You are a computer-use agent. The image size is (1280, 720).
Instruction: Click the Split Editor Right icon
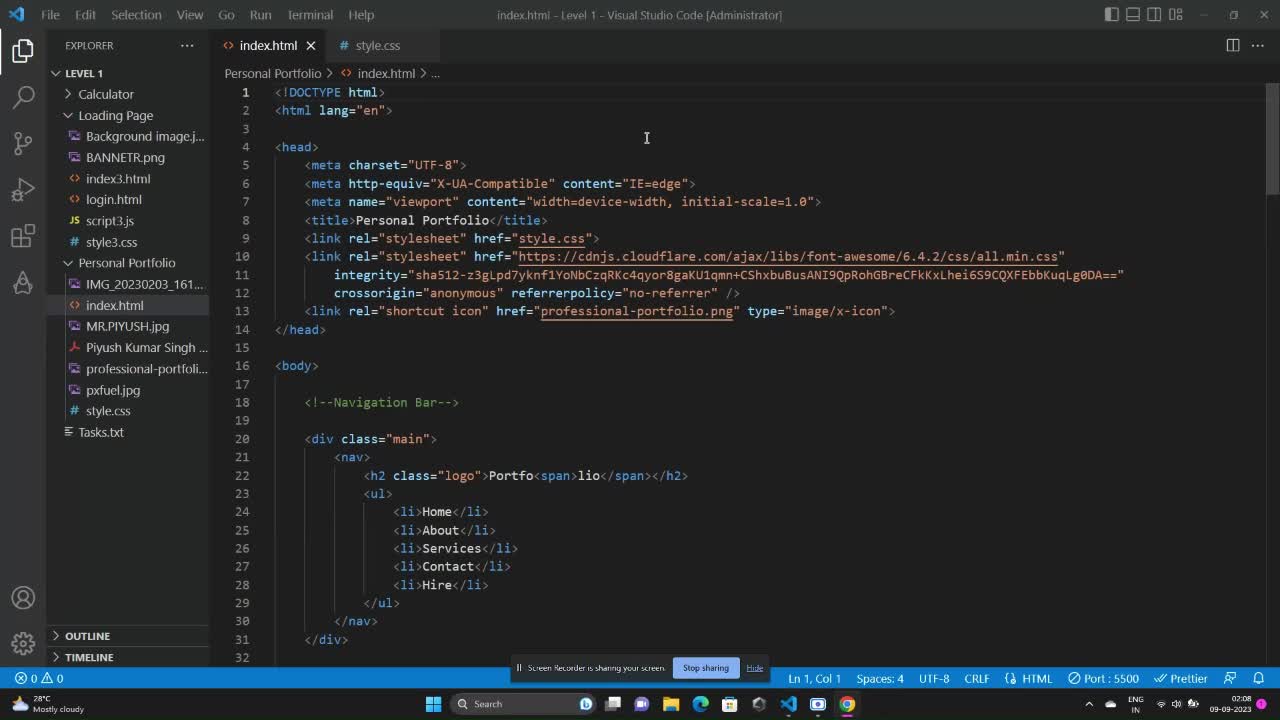(x=1233, y=45)
